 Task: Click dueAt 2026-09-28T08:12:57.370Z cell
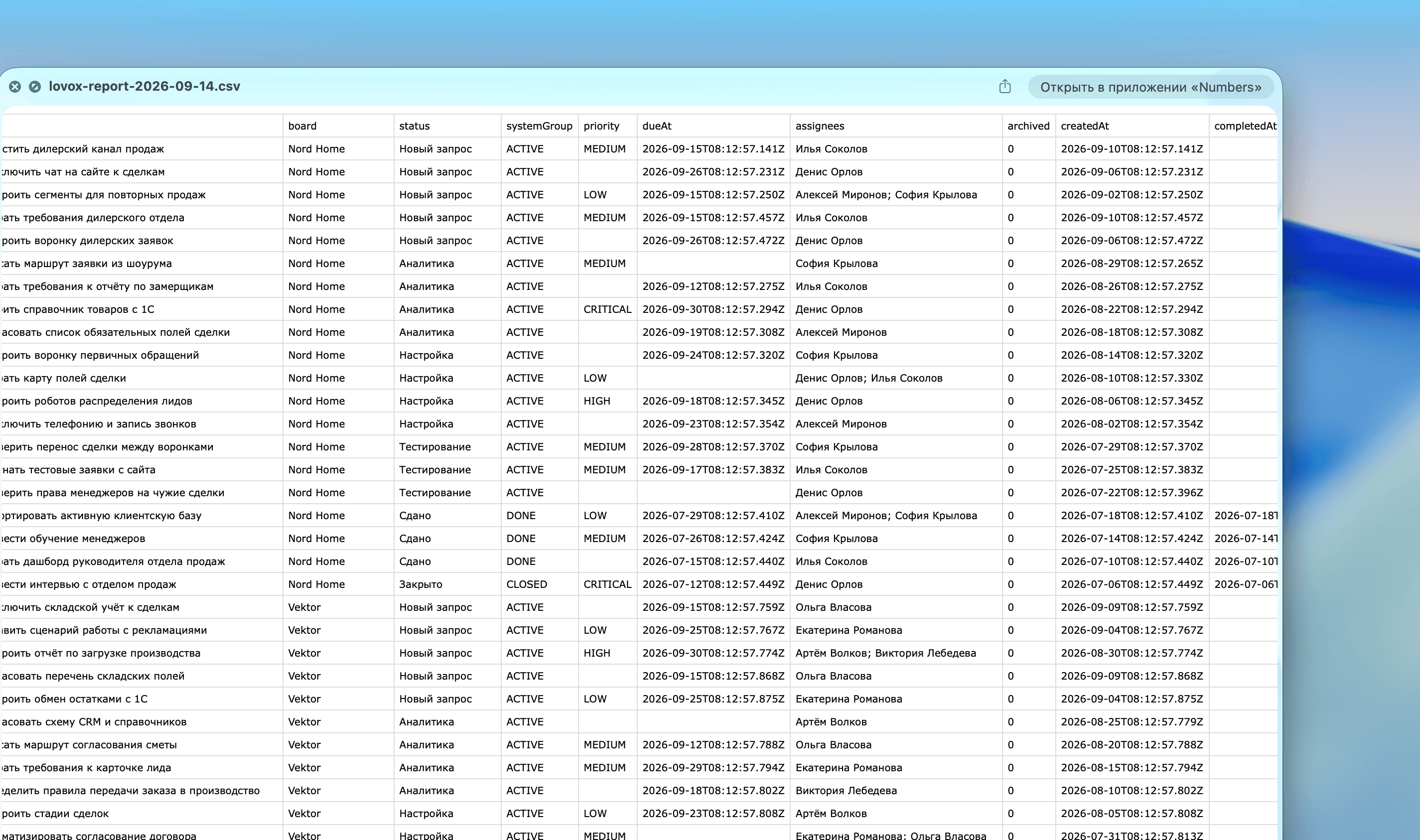pyautogui.click(x=713, y=446)
